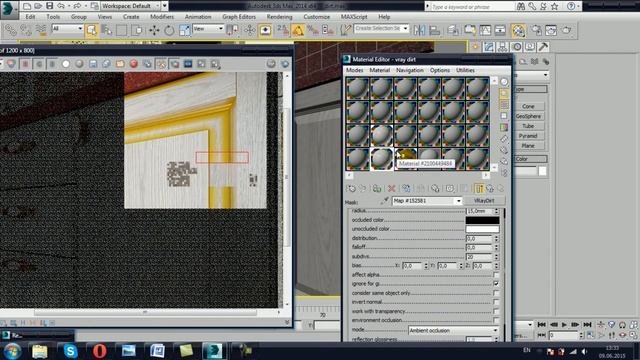Click the binoculars search icon
Viewport: 640px width, 360px height.
521,6
